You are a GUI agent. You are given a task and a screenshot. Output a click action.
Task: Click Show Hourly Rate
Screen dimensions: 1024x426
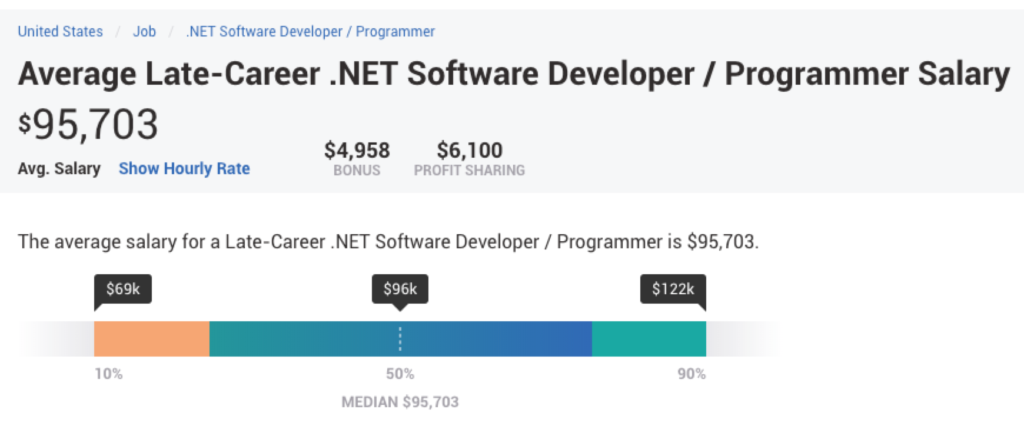pos(184,169)
